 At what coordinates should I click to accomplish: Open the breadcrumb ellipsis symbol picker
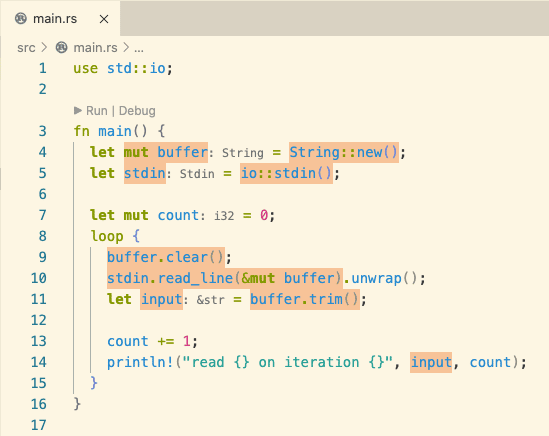(x=139, y=48)
